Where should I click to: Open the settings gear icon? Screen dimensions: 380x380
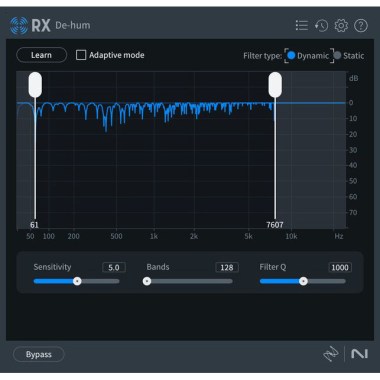(x=341, y=26)
